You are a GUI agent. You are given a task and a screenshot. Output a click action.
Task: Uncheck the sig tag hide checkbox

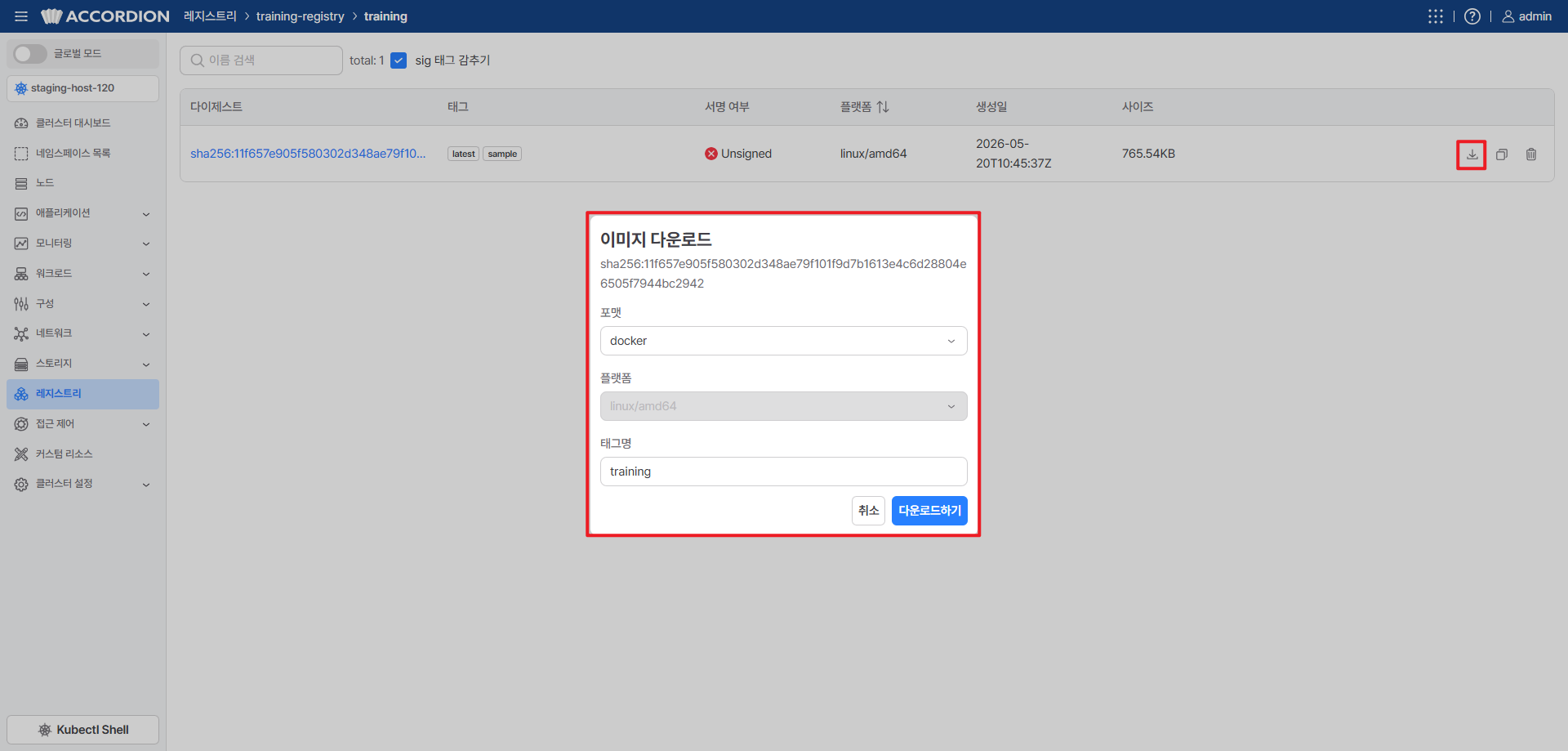click(399, 60)
